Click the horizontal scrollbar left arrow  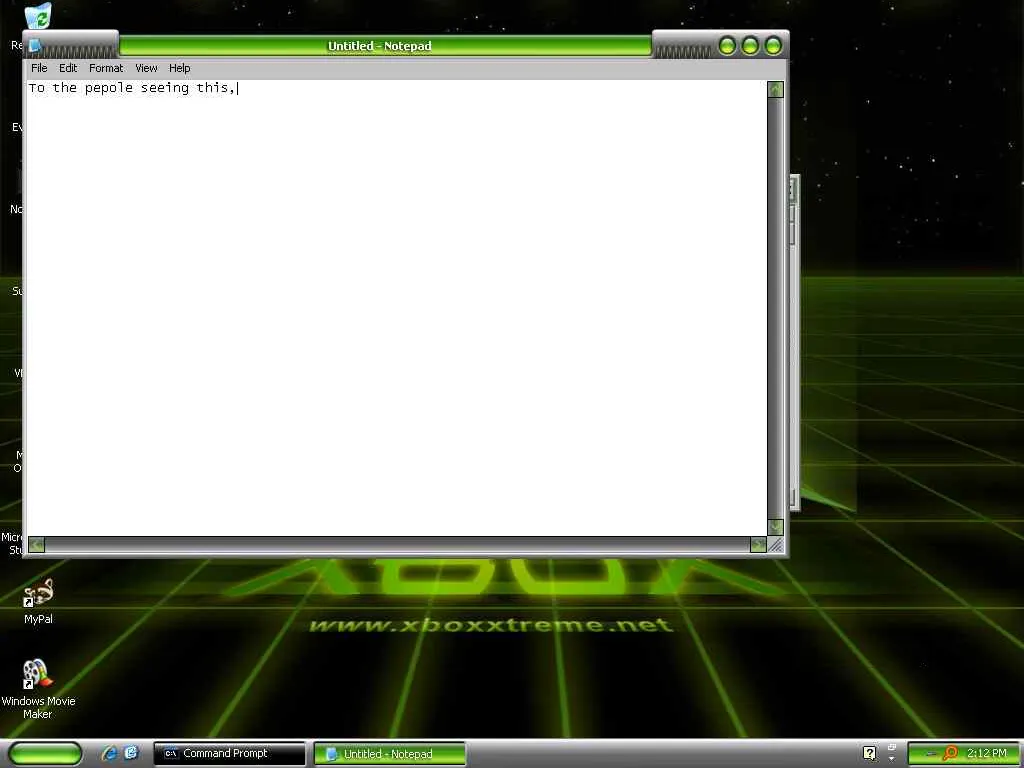coord(37,545)
